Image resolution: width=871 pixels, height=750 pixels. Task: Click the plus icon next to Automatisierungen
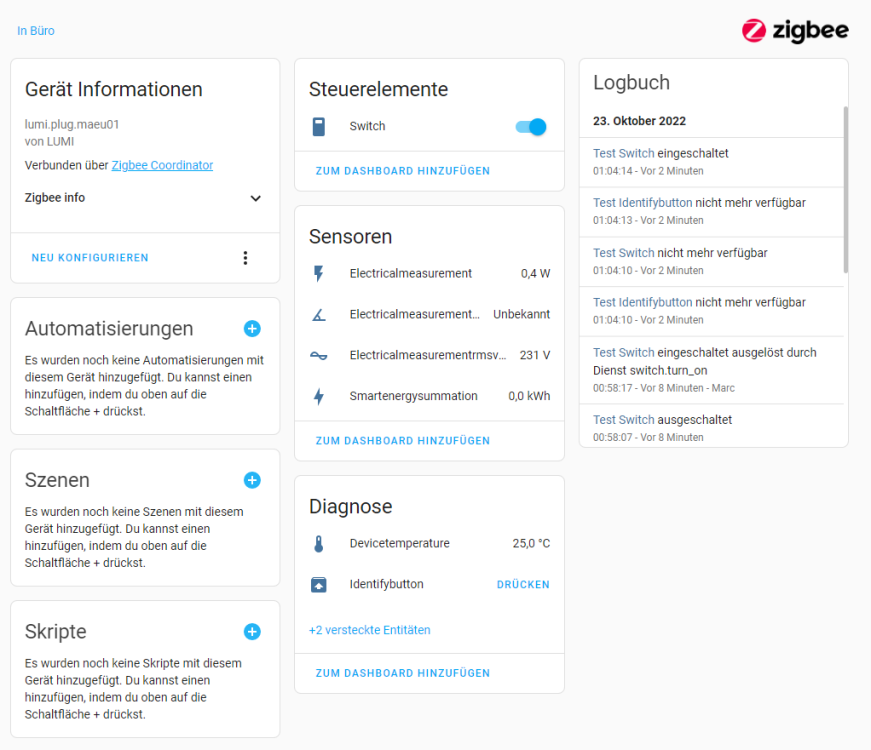(x=252, y=328)
